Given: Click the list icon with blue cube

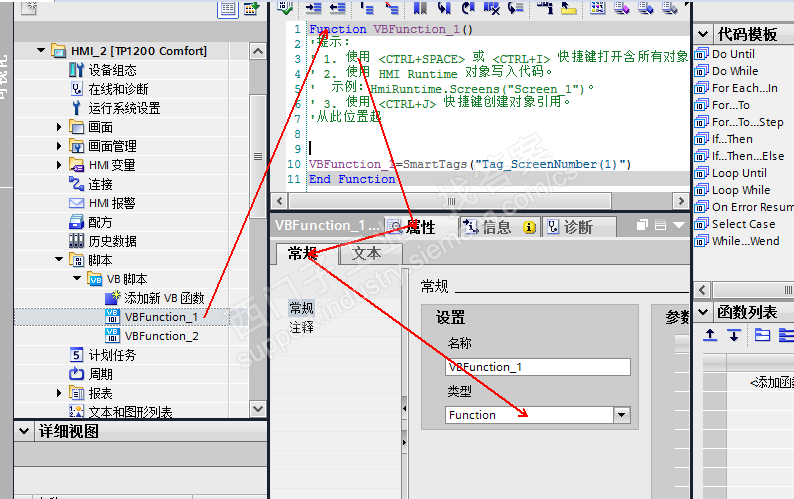Looking at the screenshot, I should 646,7.
